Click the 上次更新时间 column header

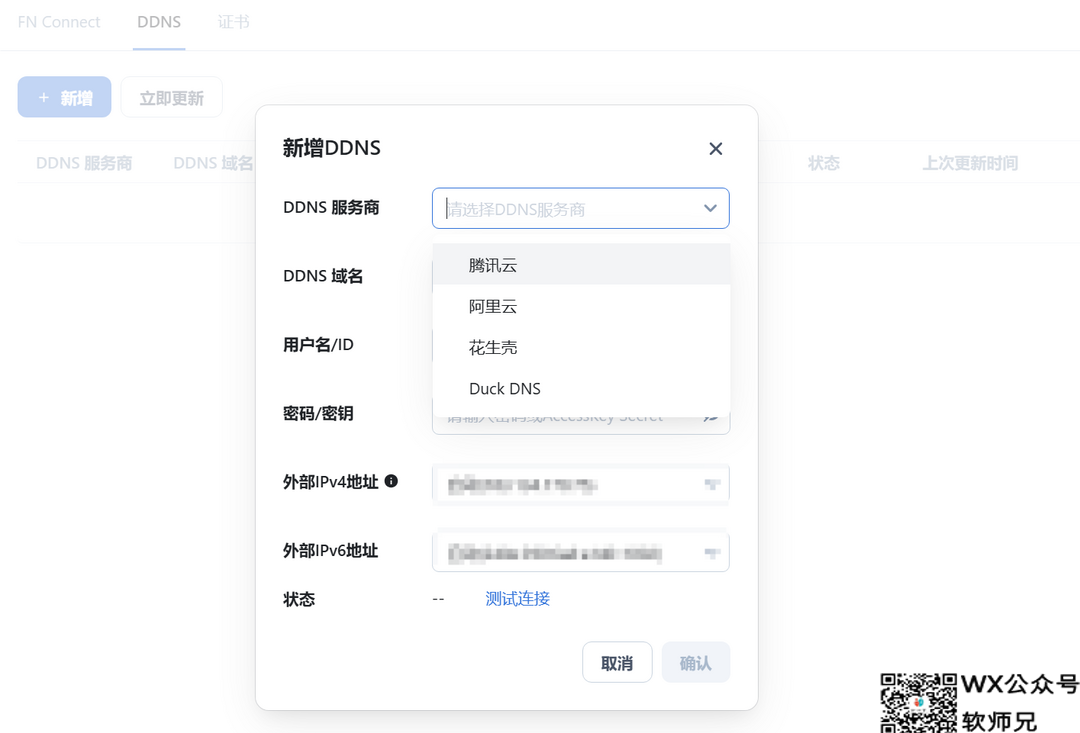pos(970,163)
